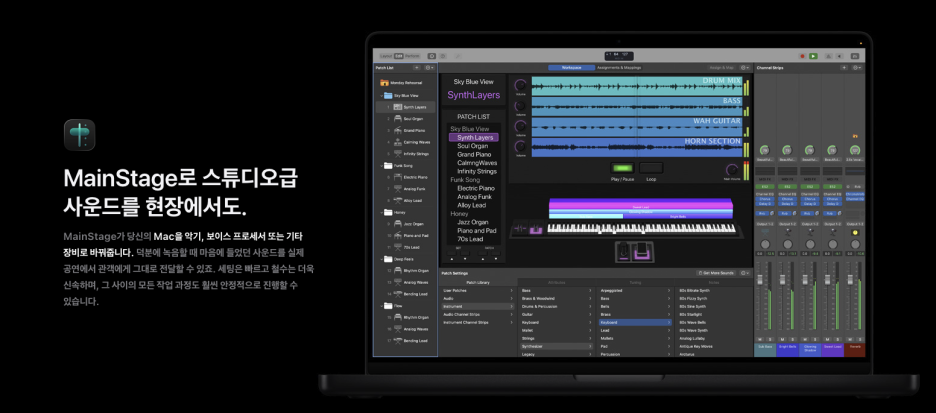The width and height of the screenshot is (936, 413).
Task: Collapse the Flow set
Action: (x=381, y=306)
